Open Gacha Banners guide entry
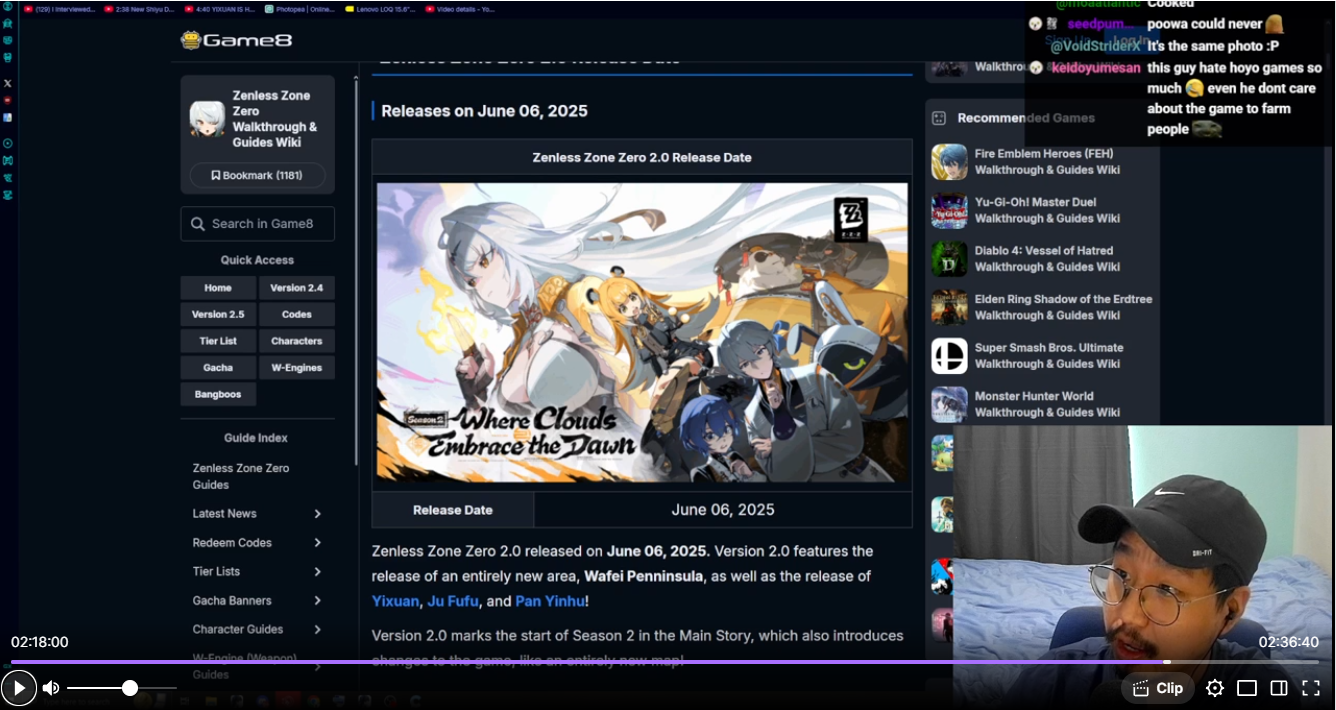1336x710 pixels. click(x=232, y=601)
